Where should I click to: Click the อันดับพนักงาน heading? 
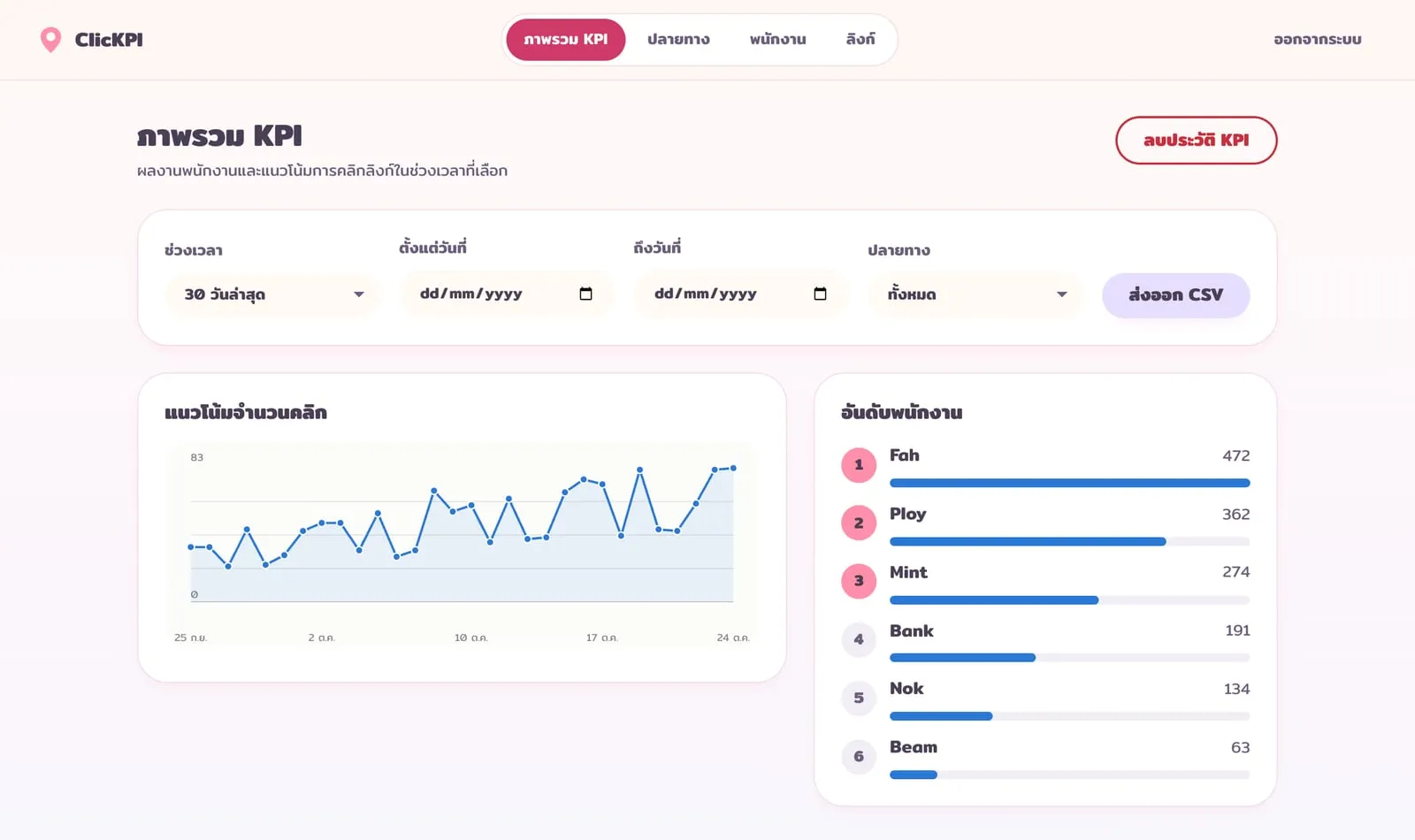point(902,413)
